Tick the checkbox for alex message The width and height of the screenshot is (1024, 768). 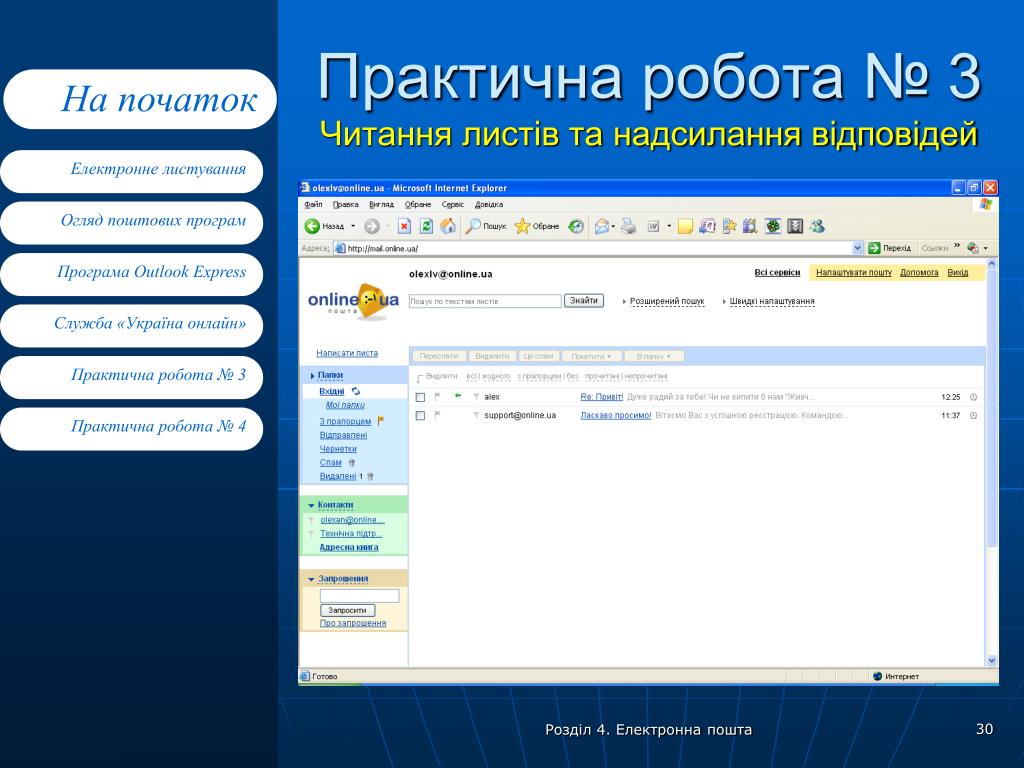pos(420,397)
